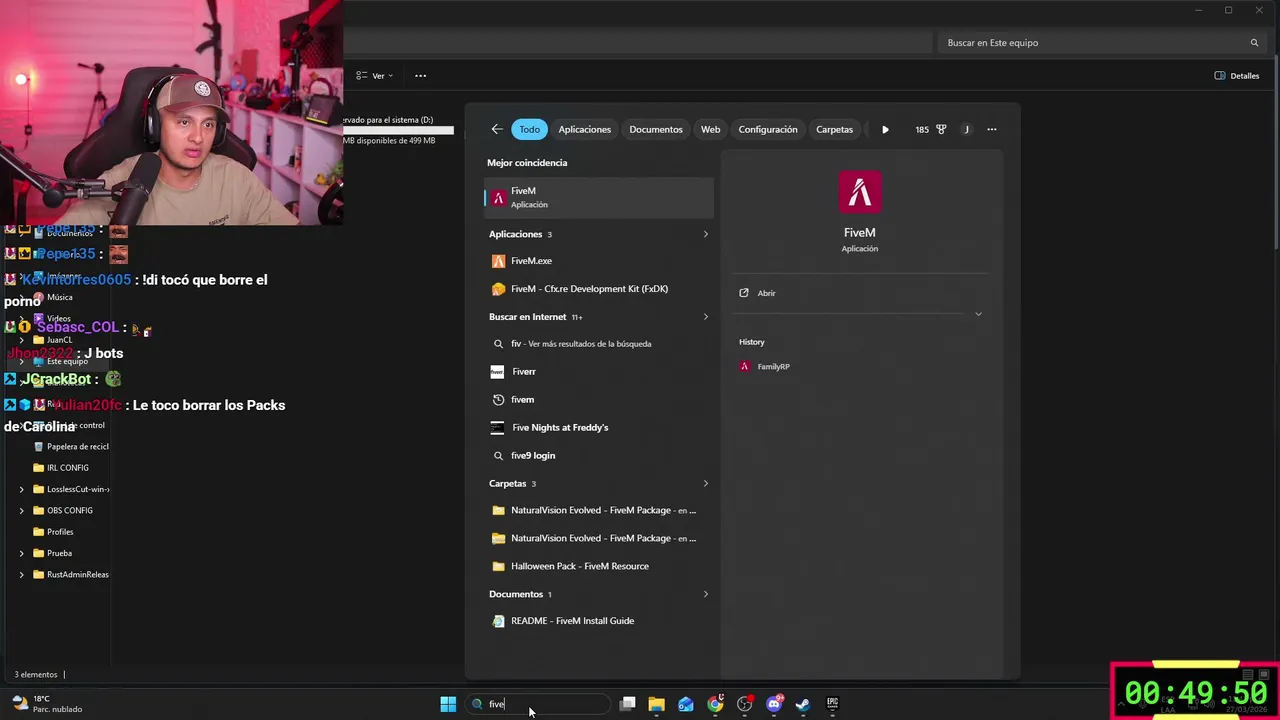Image resolution: width=1280 pixels, height=720 pixels.
Task: Expand the Prueba folder in sidebar
Action: (x=22, y=553)
